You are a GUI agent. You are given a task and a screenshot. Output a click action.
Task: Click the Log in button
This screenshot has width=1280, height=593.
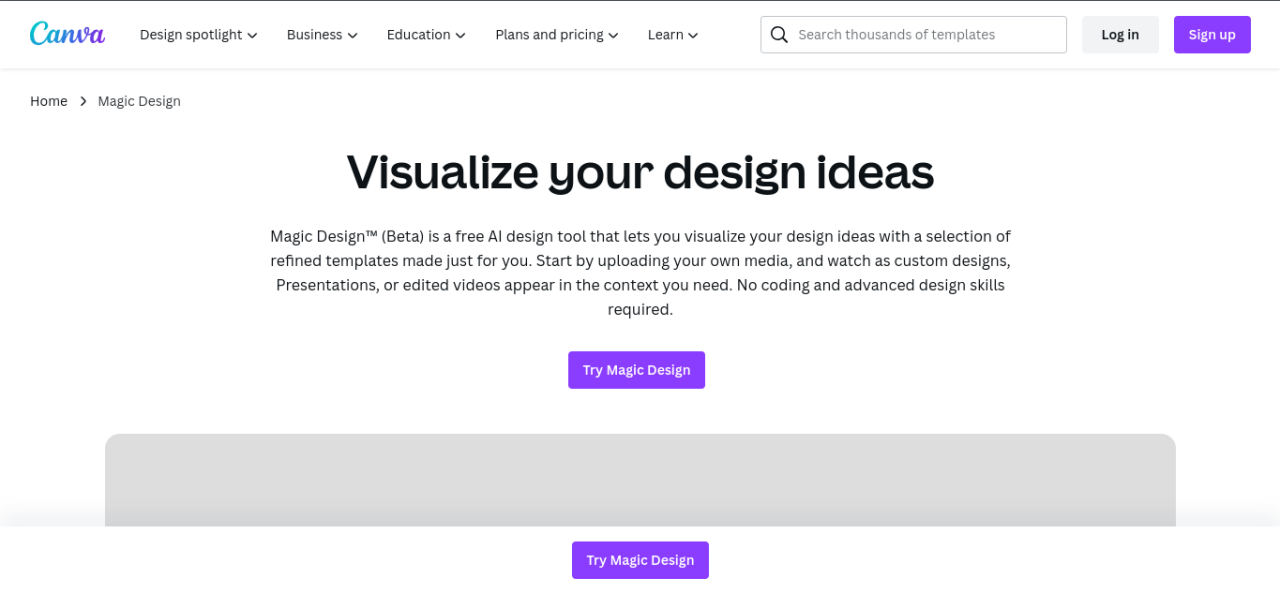click(1120, 35)
